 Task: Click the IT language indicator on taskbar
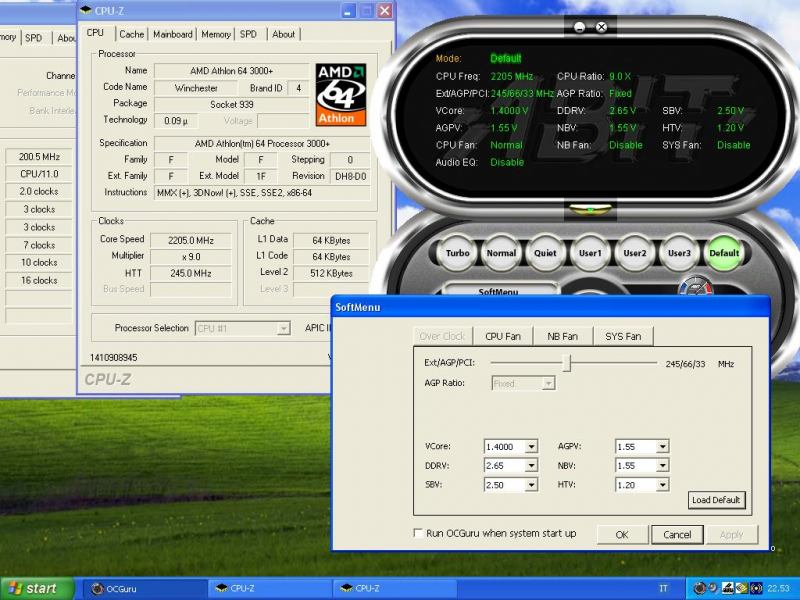pyautogui.click(x=663, y=588)
